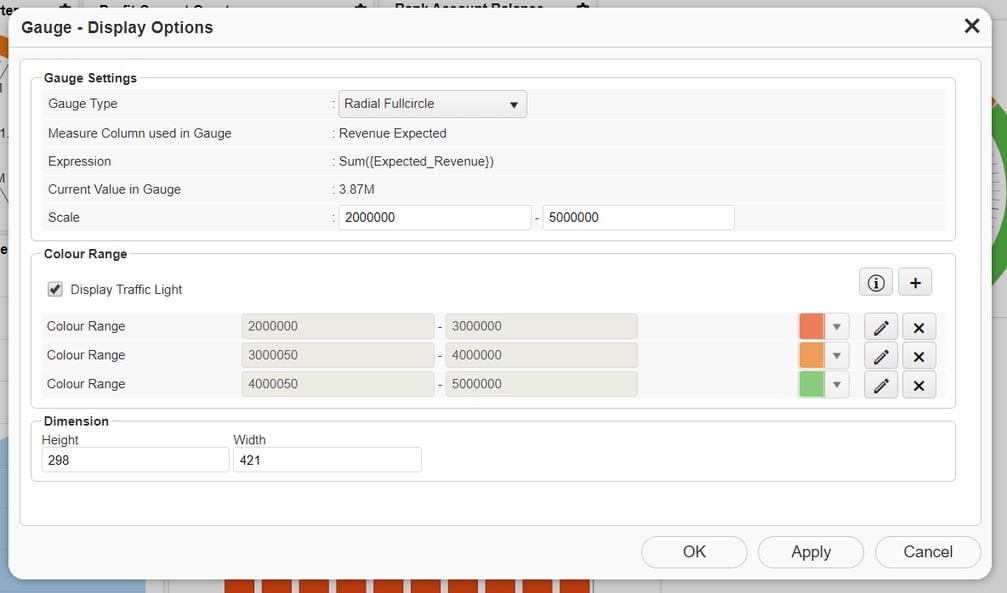
Task: Uncheck Display Traffic Light checkbox
Action: pos(56,289)
